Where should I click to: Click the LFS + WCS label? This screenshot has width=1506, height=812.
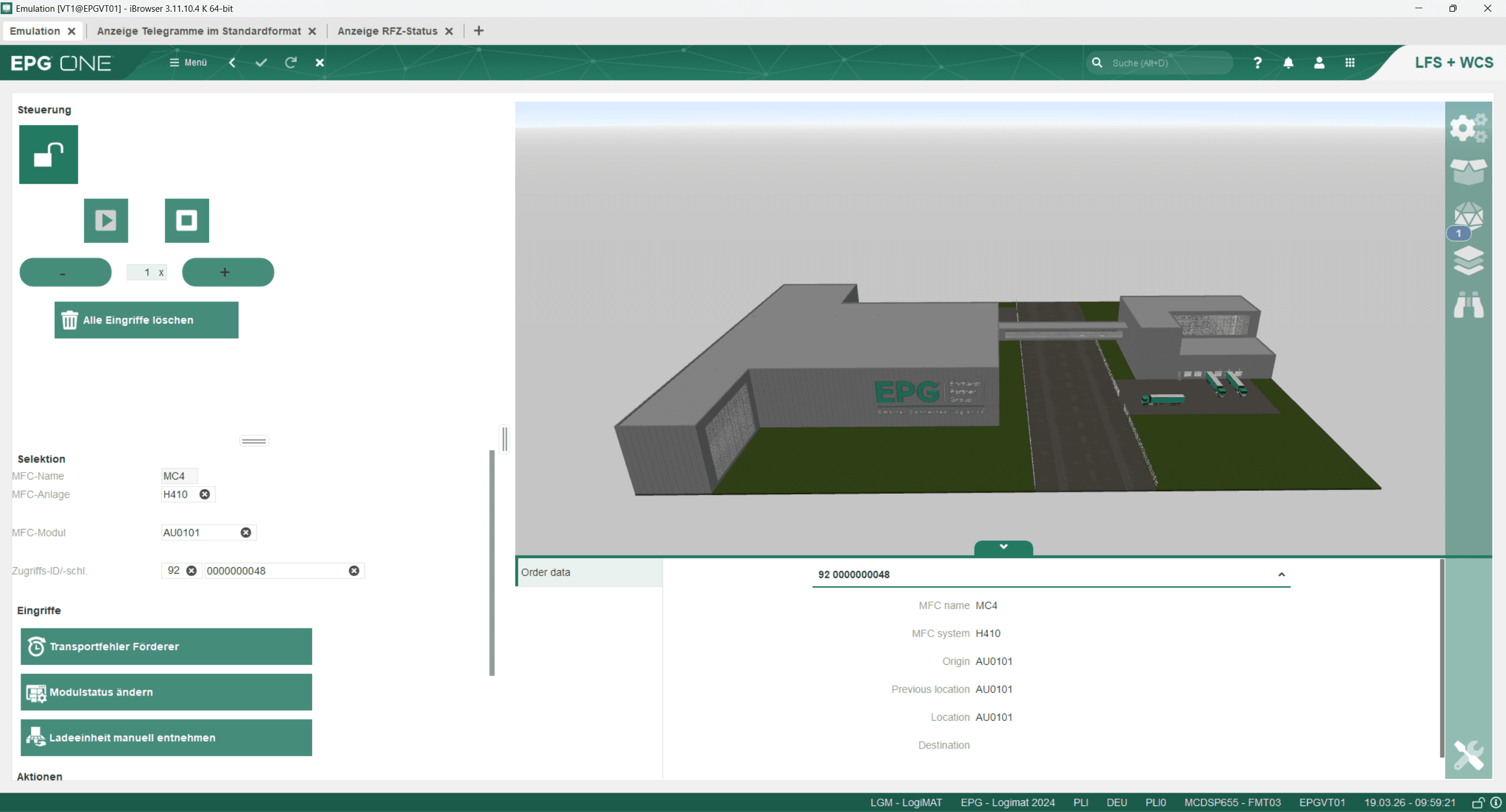(1454, 62)
